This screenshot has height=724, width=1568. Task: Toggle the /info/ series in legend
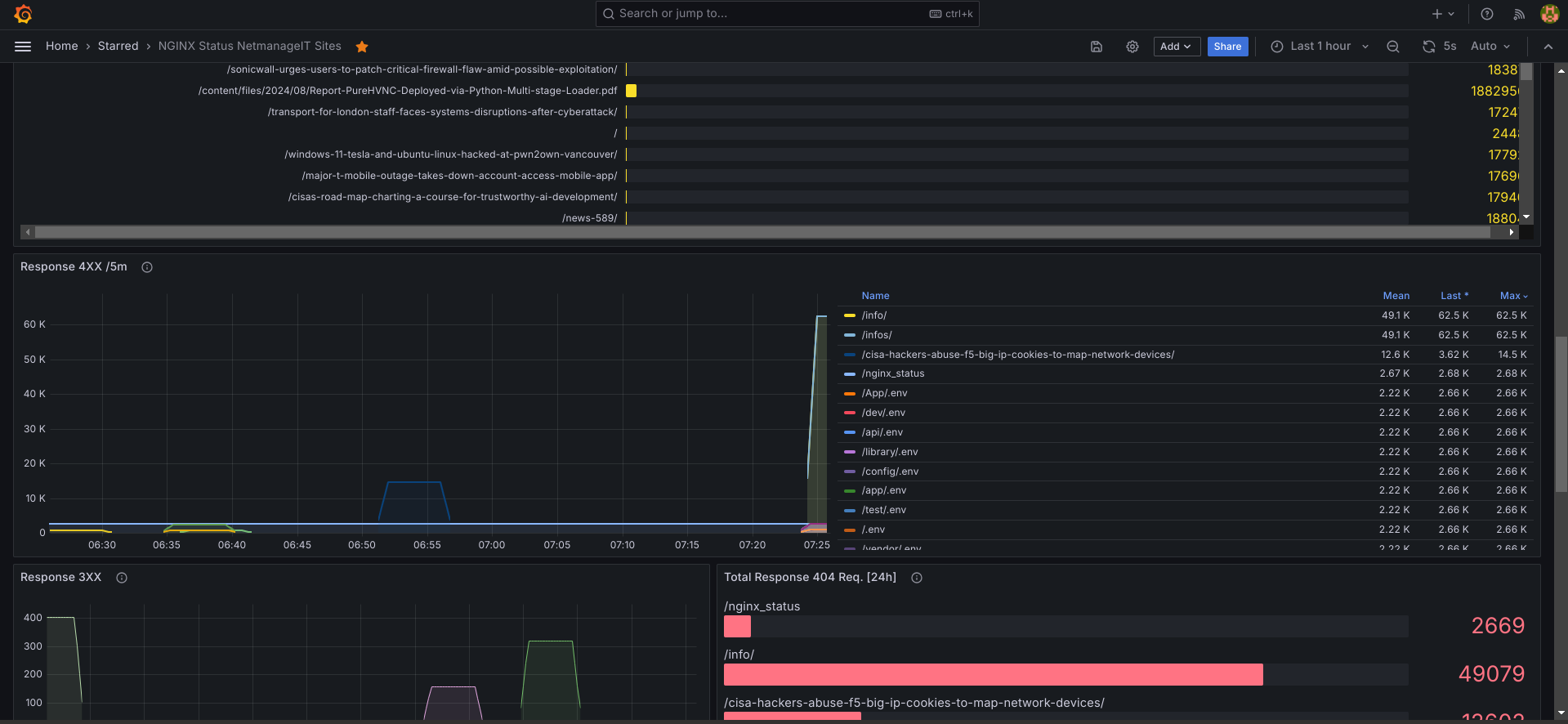(873, 315)
